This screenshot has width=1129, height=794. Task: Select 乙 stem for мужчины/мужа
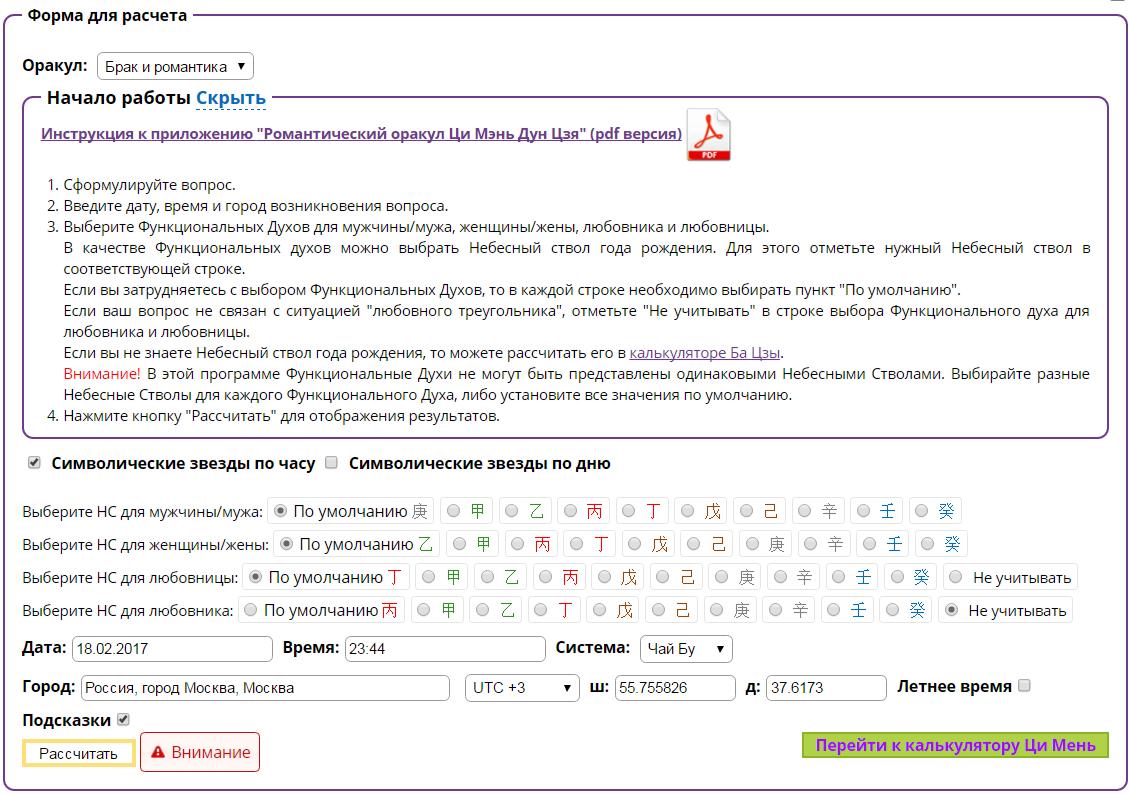pyautogui.click(x=512, y=510)
